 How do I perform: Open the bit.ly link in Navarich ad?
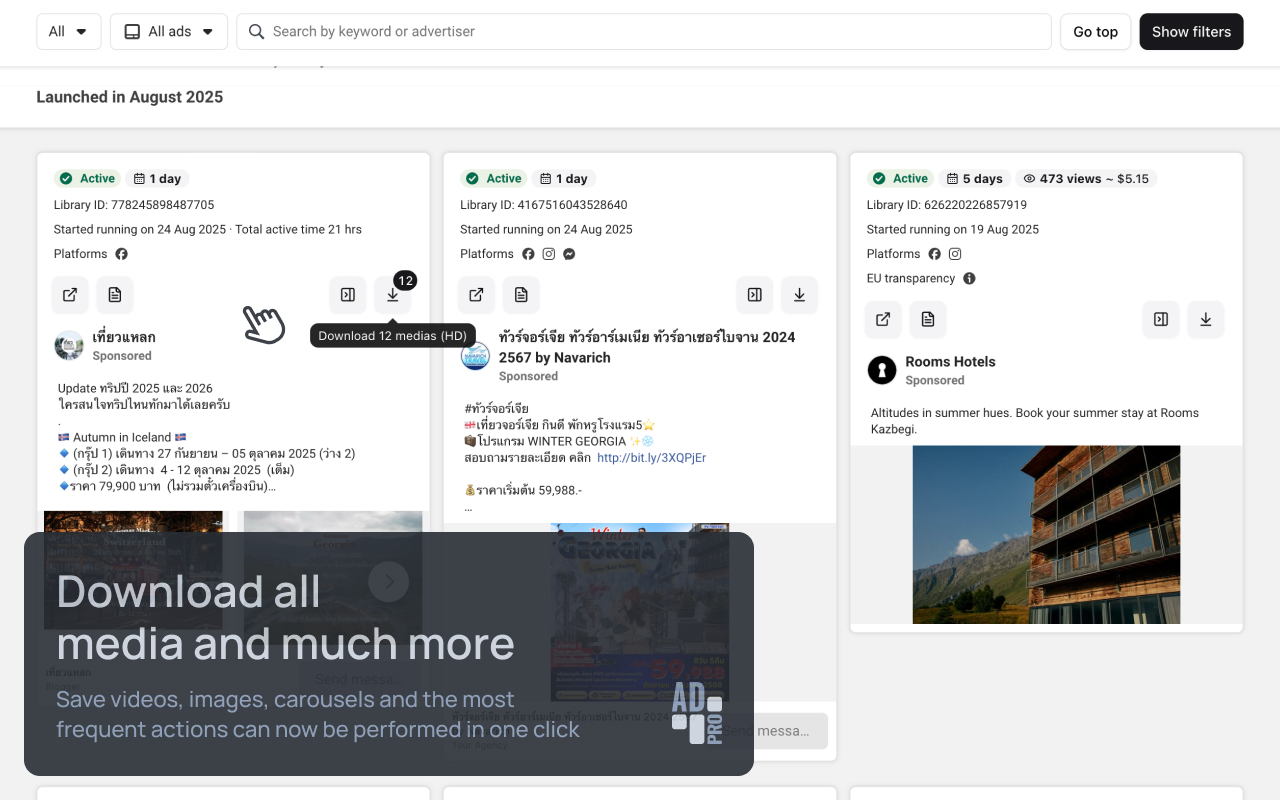point(651,458)
